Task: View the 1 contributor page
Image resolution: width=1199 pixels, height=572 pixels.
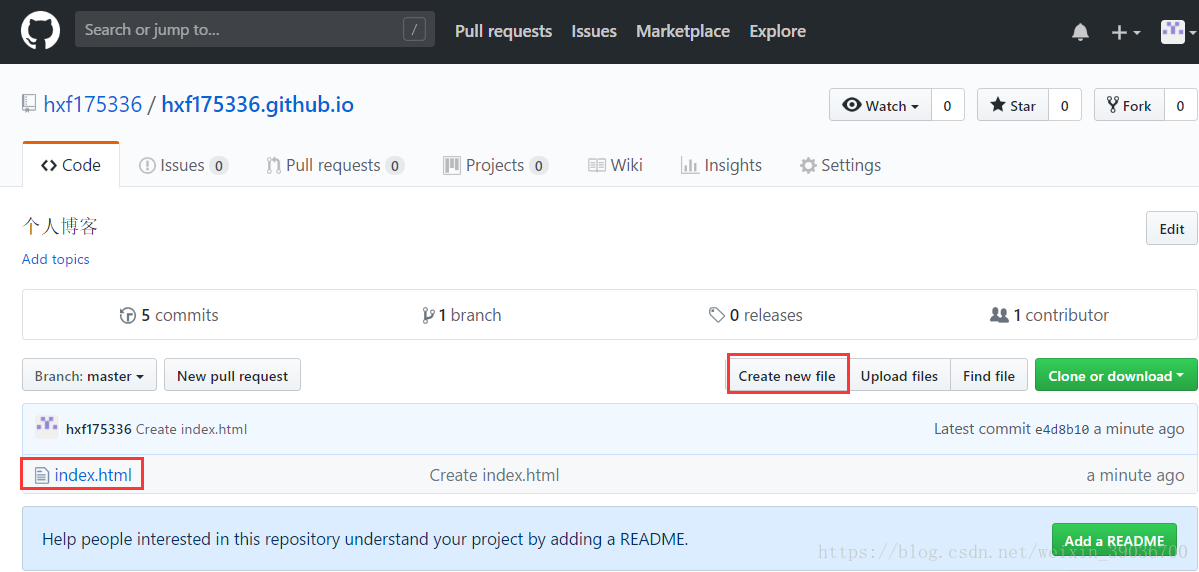Action: pos(1049,315)
